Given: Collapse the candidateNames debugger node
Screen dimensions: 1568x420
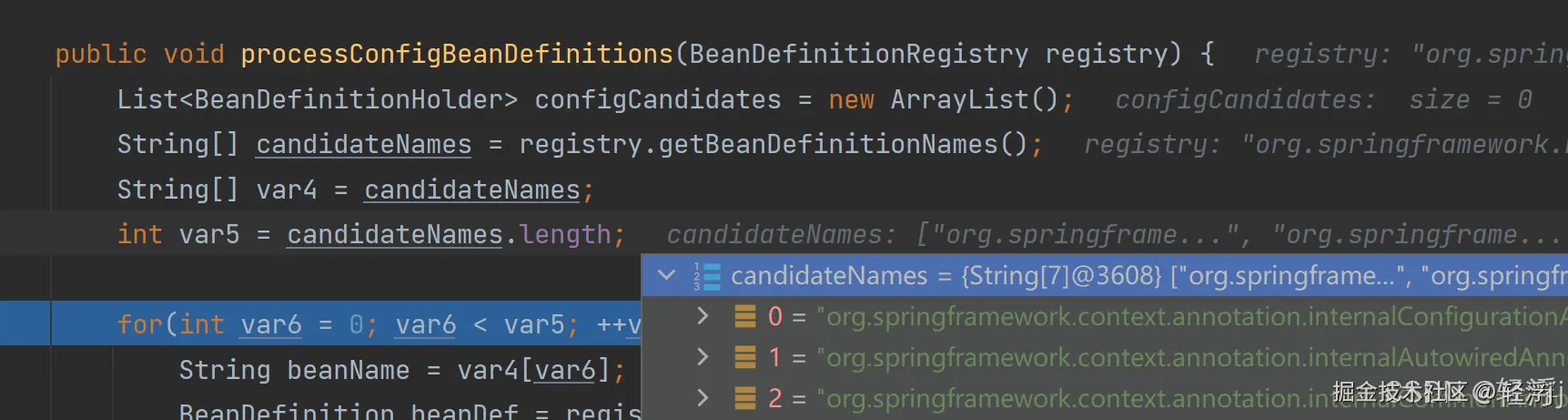Looking at the screenshot, I should click(666, 275).
